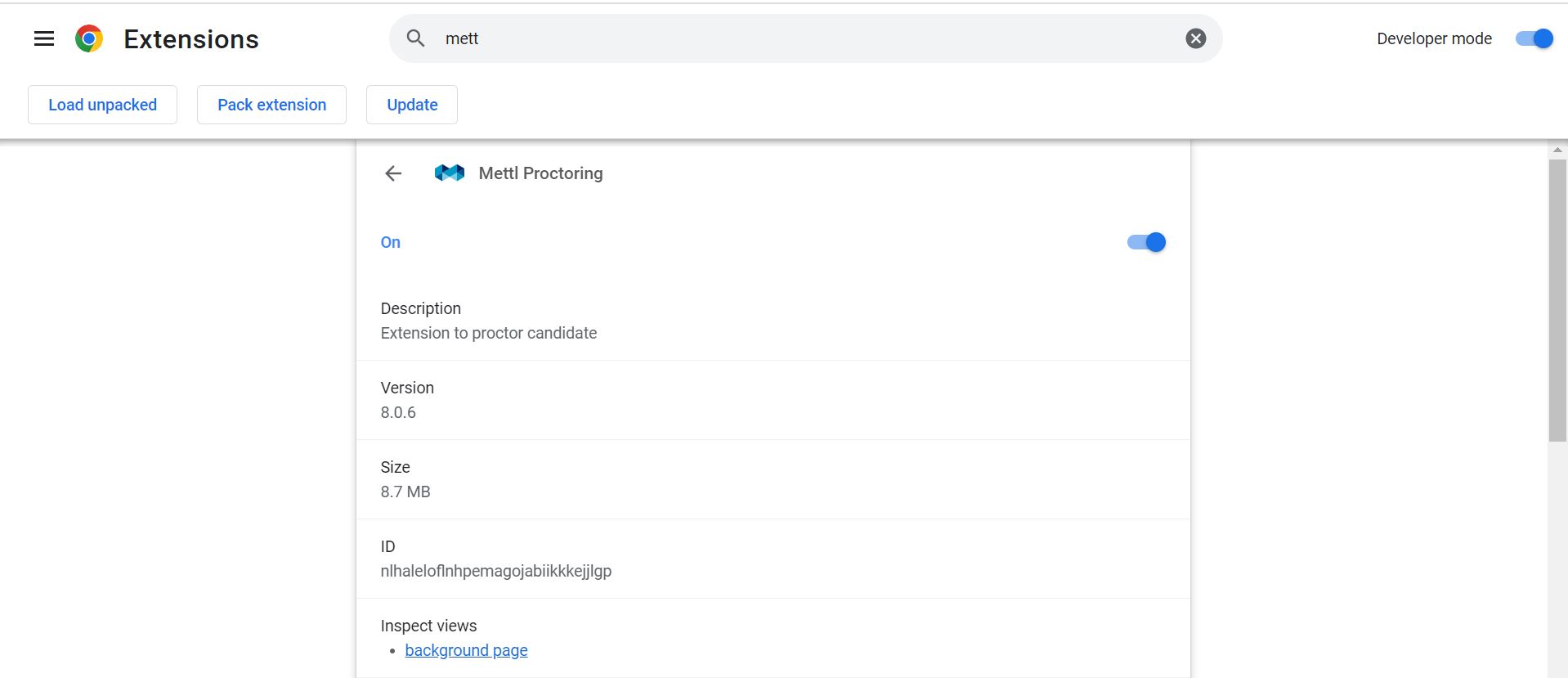The height and width of the screenshot is (678, 1568).
Task: Turn off the Mettl Proctoring extension toggle
Action: 1146,242
